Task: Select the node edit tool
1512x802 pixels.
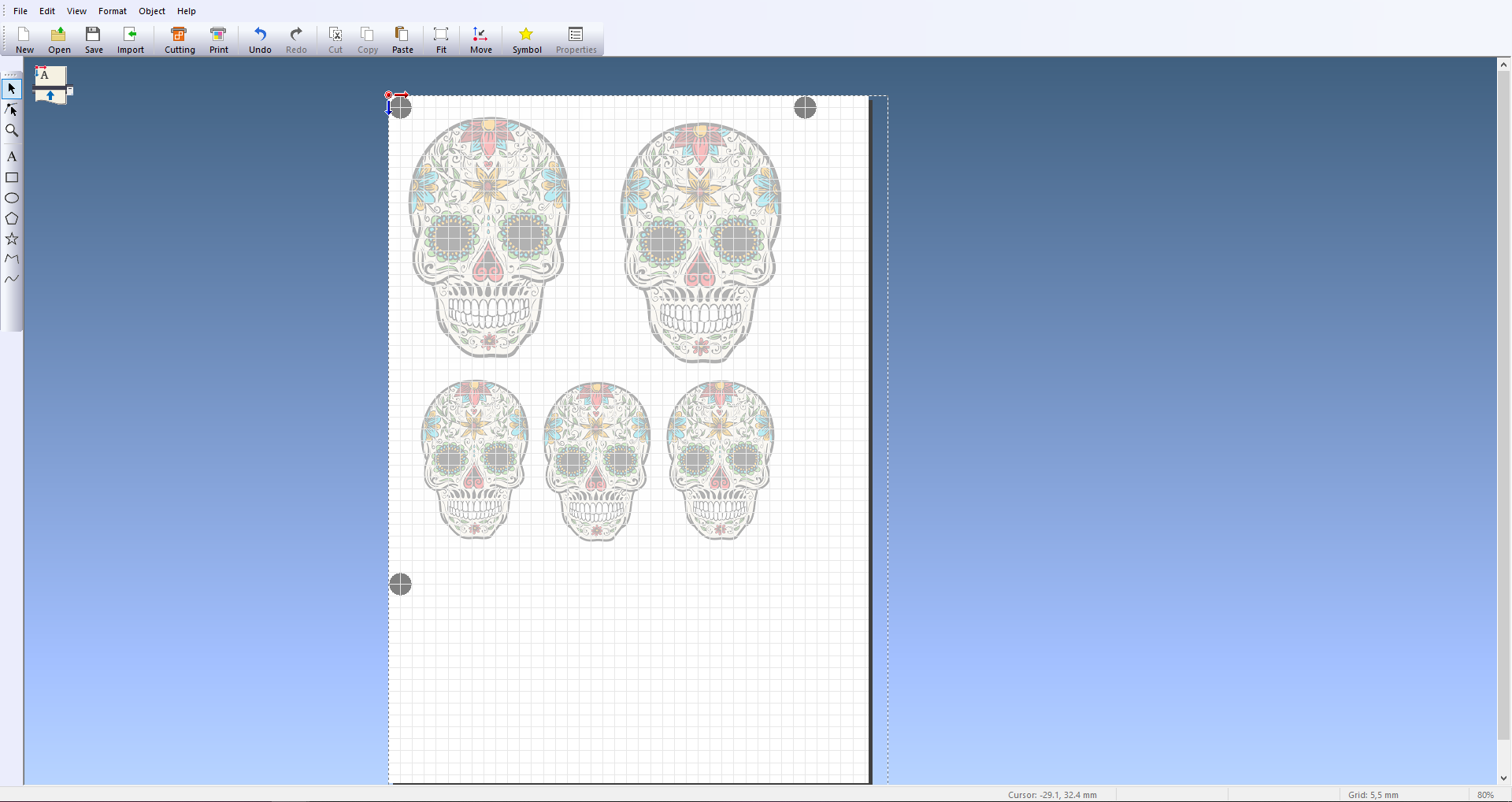Action: coord(12,110)
